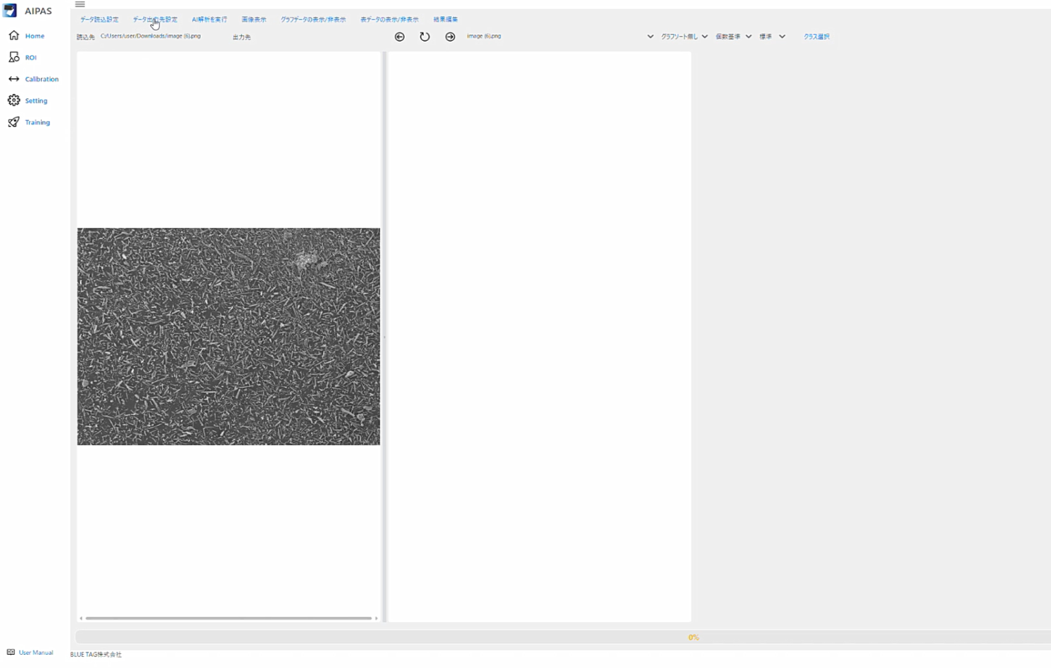Screen dimensions: 1051x668
Task: Click the Setting gear icon
Action: [13, 100]
